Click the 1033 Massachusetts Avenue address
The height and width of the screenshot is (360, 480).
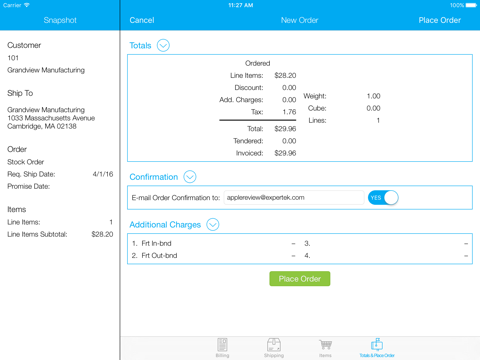(x=51, y=118)
